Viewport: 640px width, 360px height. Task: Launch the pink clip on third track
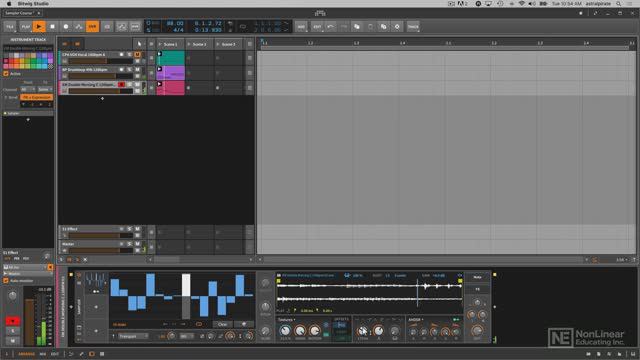(x=160, y=84)
